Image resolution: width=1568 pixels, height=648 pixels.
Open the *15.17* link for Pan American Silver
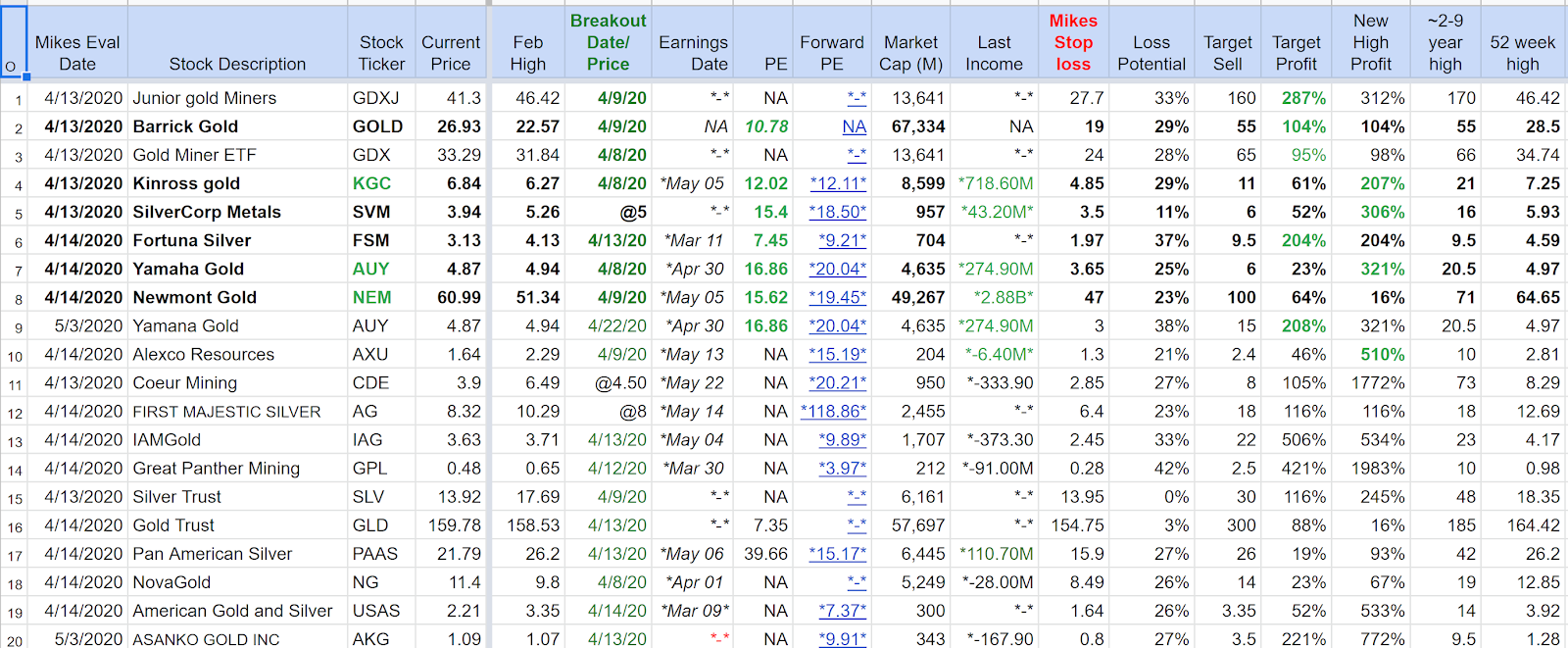[838, 554]
